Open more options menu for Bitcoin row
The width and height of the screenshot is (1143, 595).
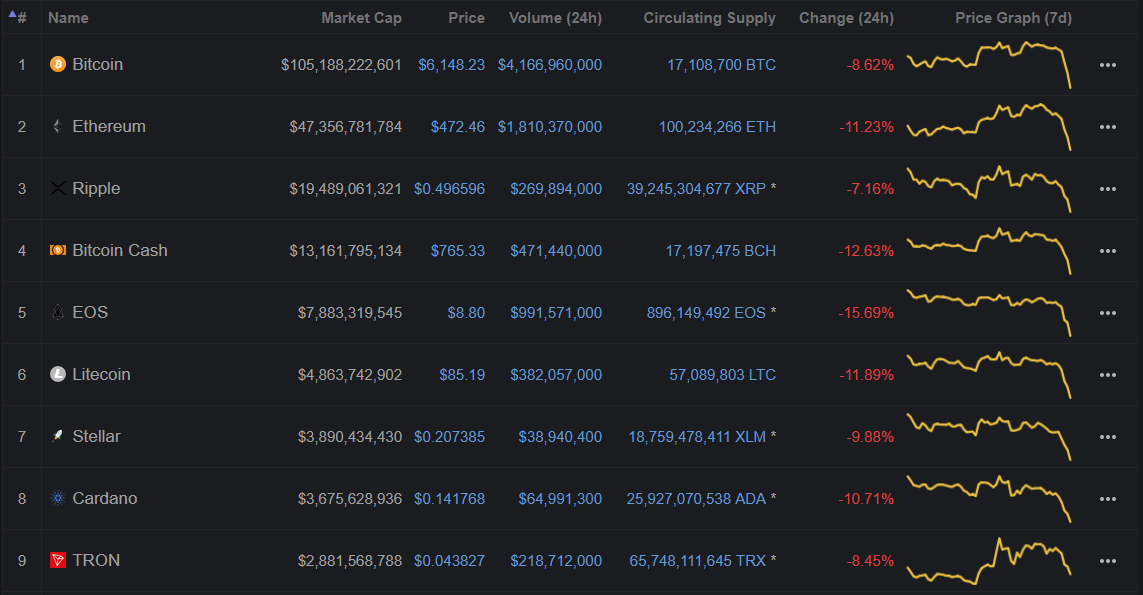[x=1108, y=65]
